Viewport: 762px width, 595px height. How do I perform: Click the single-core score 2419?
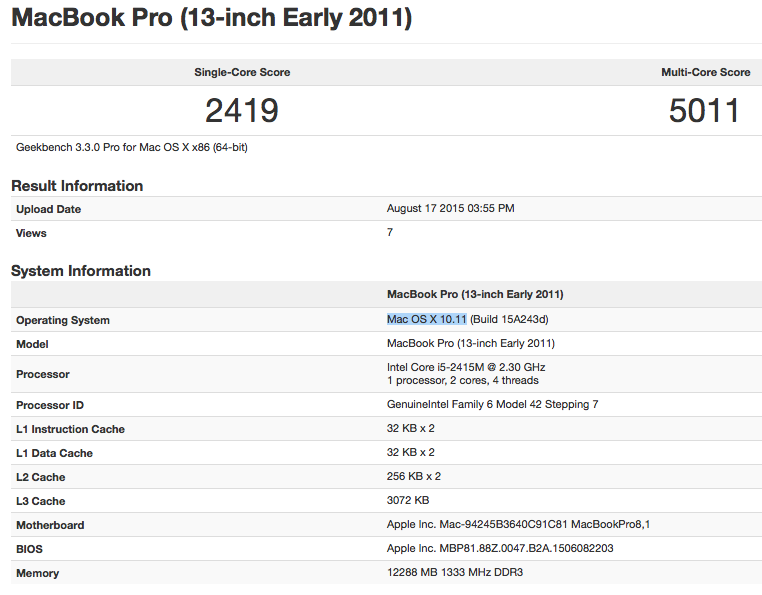(242, 111)
